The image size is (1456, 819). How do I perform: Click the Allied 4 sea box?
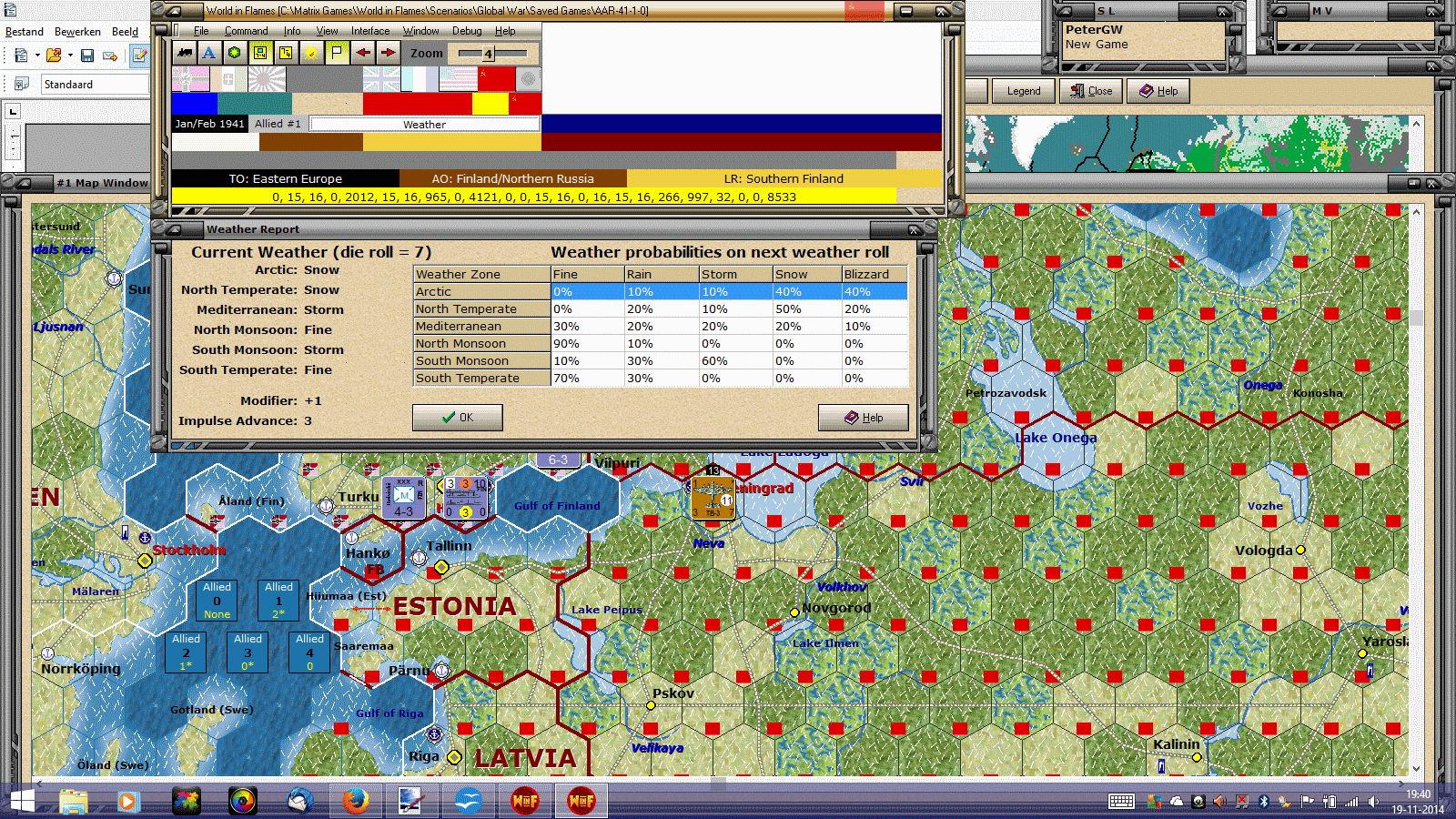coord(309,652)
